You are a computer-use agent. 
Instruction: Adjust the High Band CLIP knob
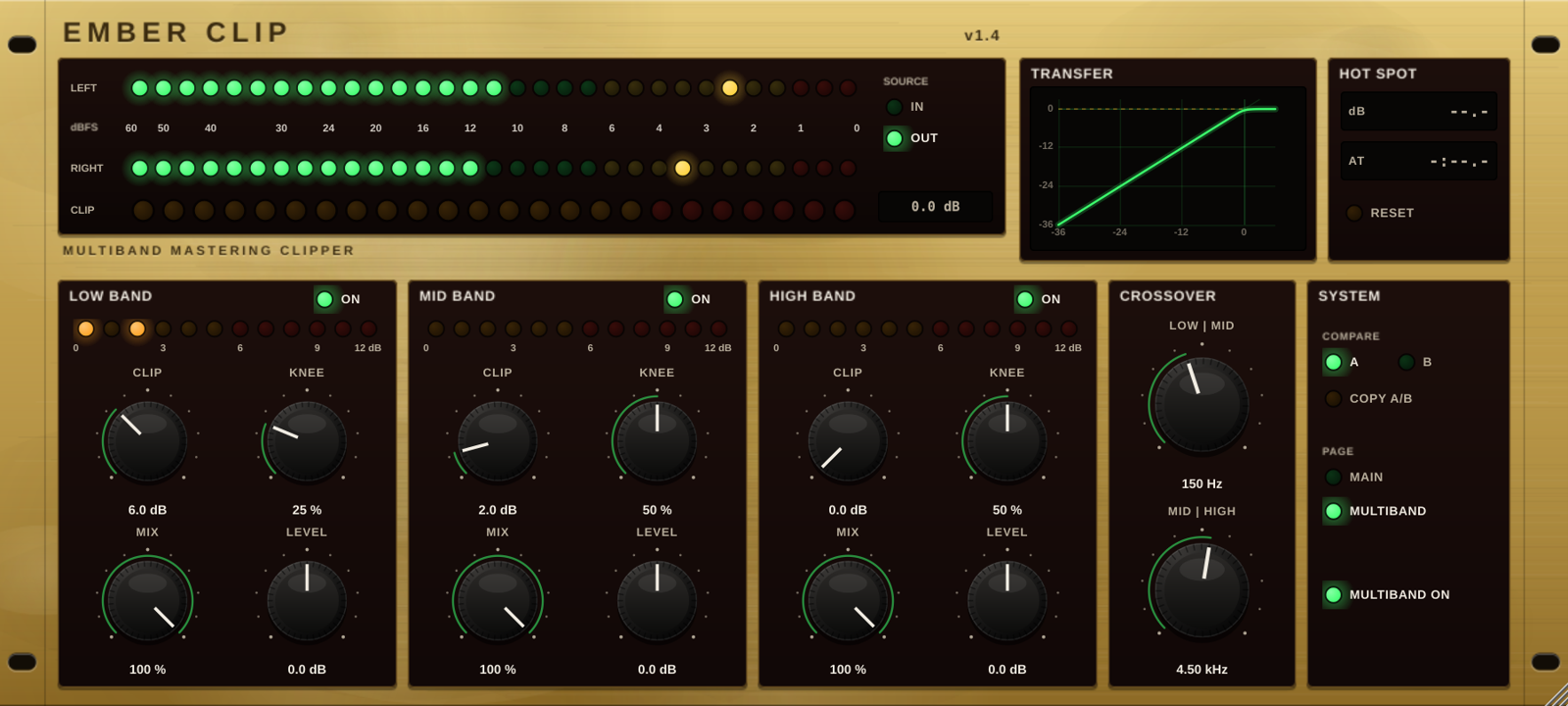click(848, 441)
